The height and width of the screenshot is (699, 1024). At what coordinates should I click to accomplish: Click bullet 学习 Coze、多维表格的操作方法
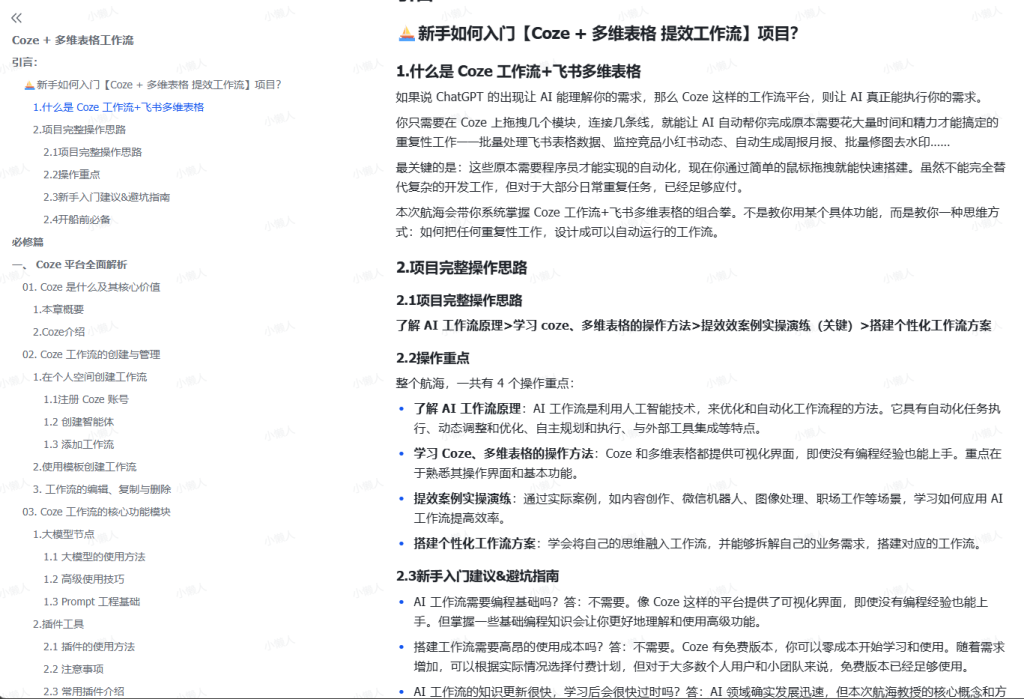point(707,463)
